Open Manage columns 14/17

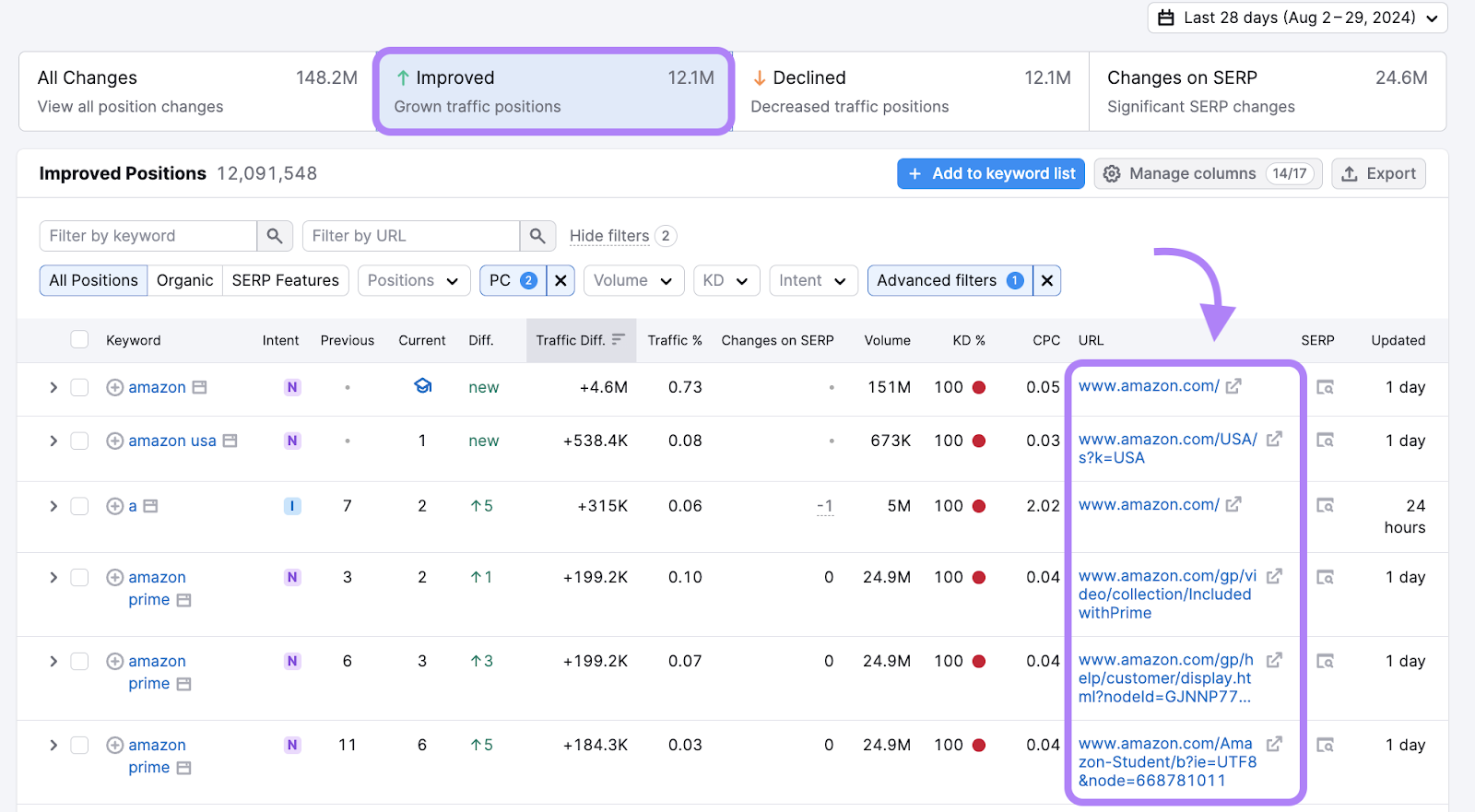(x=1209, y=174)
